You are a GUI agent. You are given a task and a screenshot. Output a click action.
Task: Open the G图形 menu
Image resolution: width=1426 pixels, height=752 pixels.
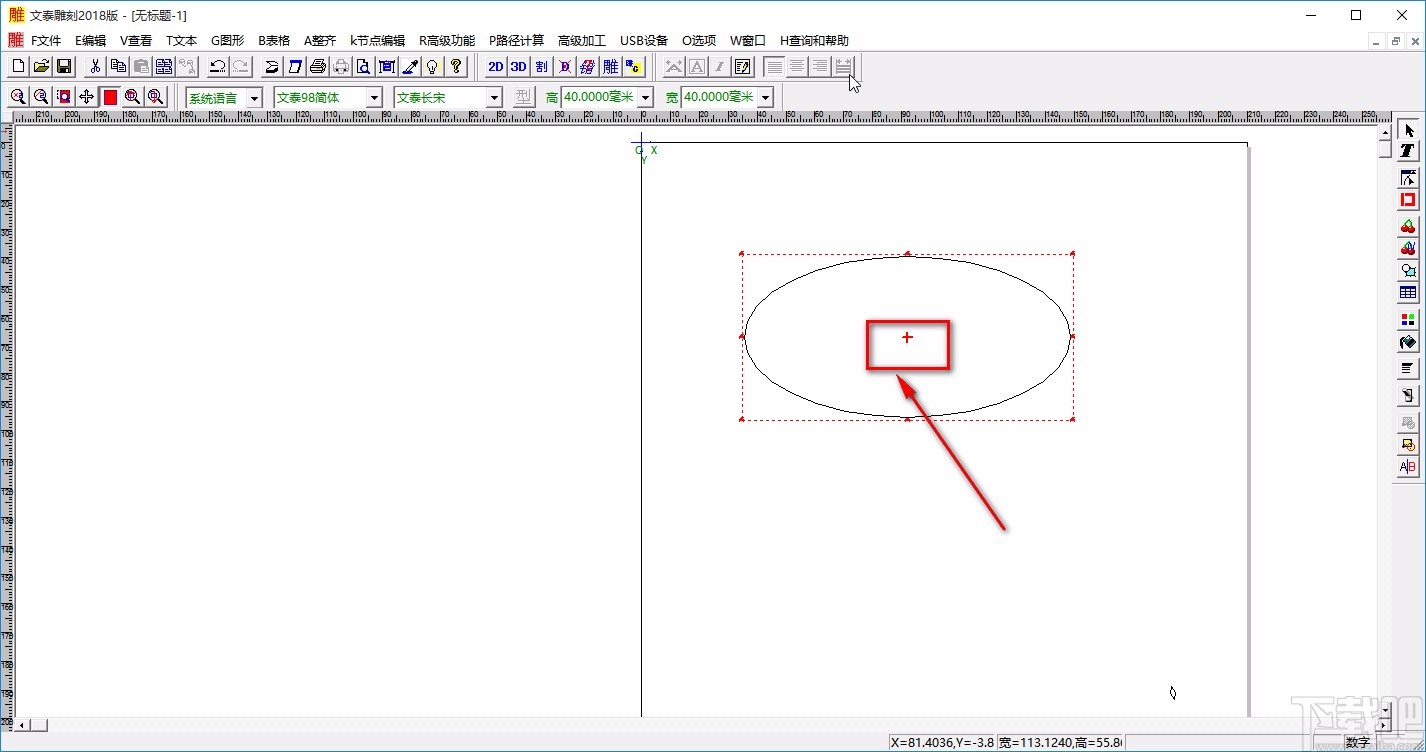pos(227,41)
